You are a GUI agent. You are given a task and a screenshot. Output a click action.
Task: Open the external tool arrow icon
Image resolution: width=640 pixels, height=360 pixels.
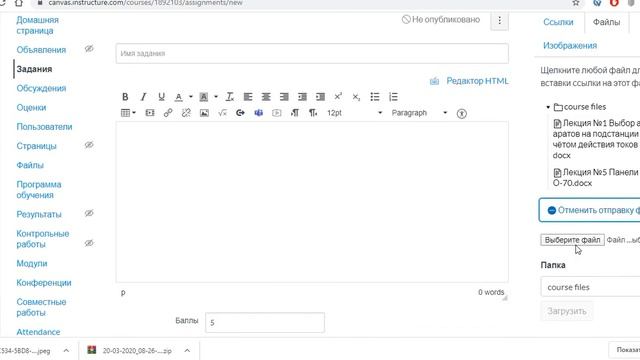(240, 113)
